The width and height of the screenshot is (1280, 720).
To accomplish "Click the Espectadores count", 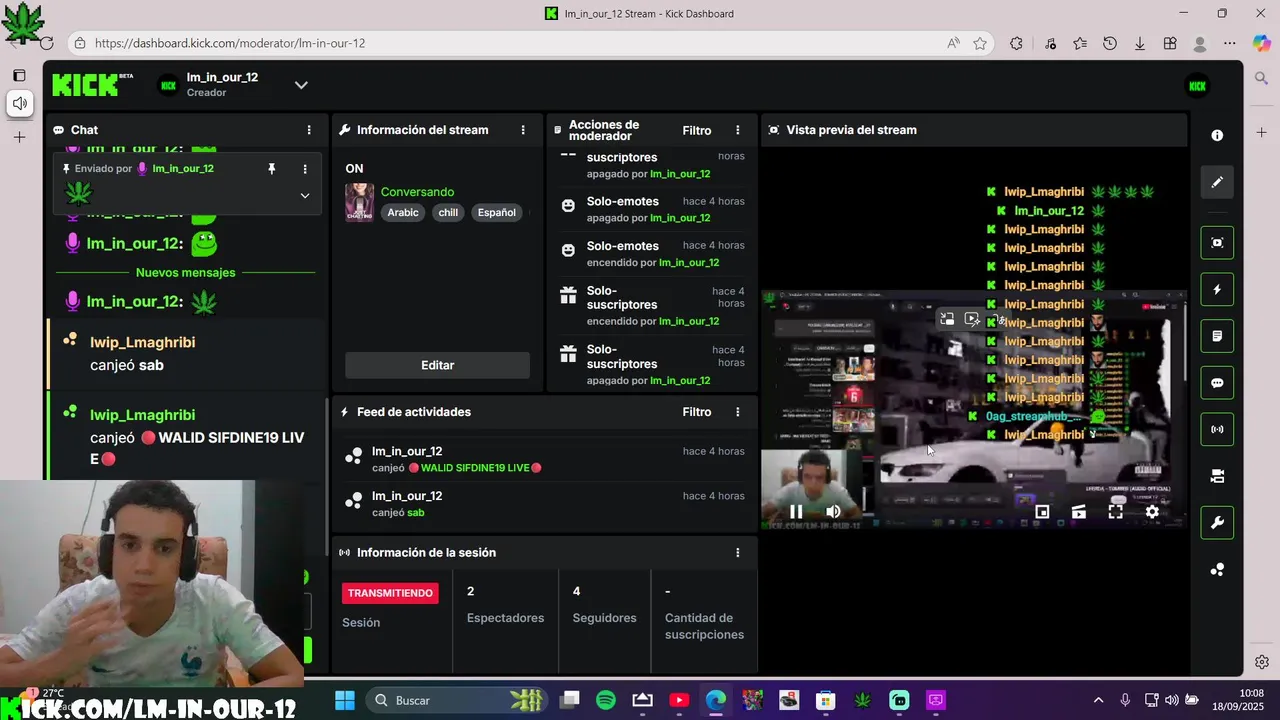I will click(x=471, y=591).
